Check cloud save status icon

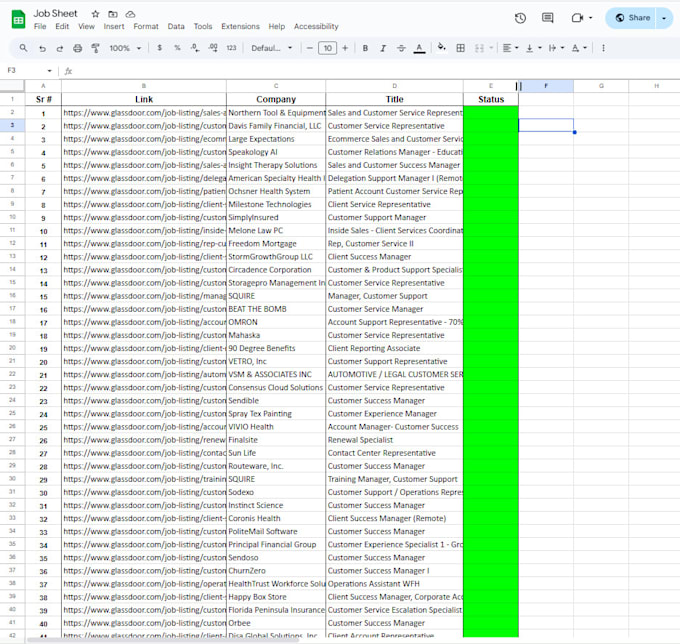(130, 14)
